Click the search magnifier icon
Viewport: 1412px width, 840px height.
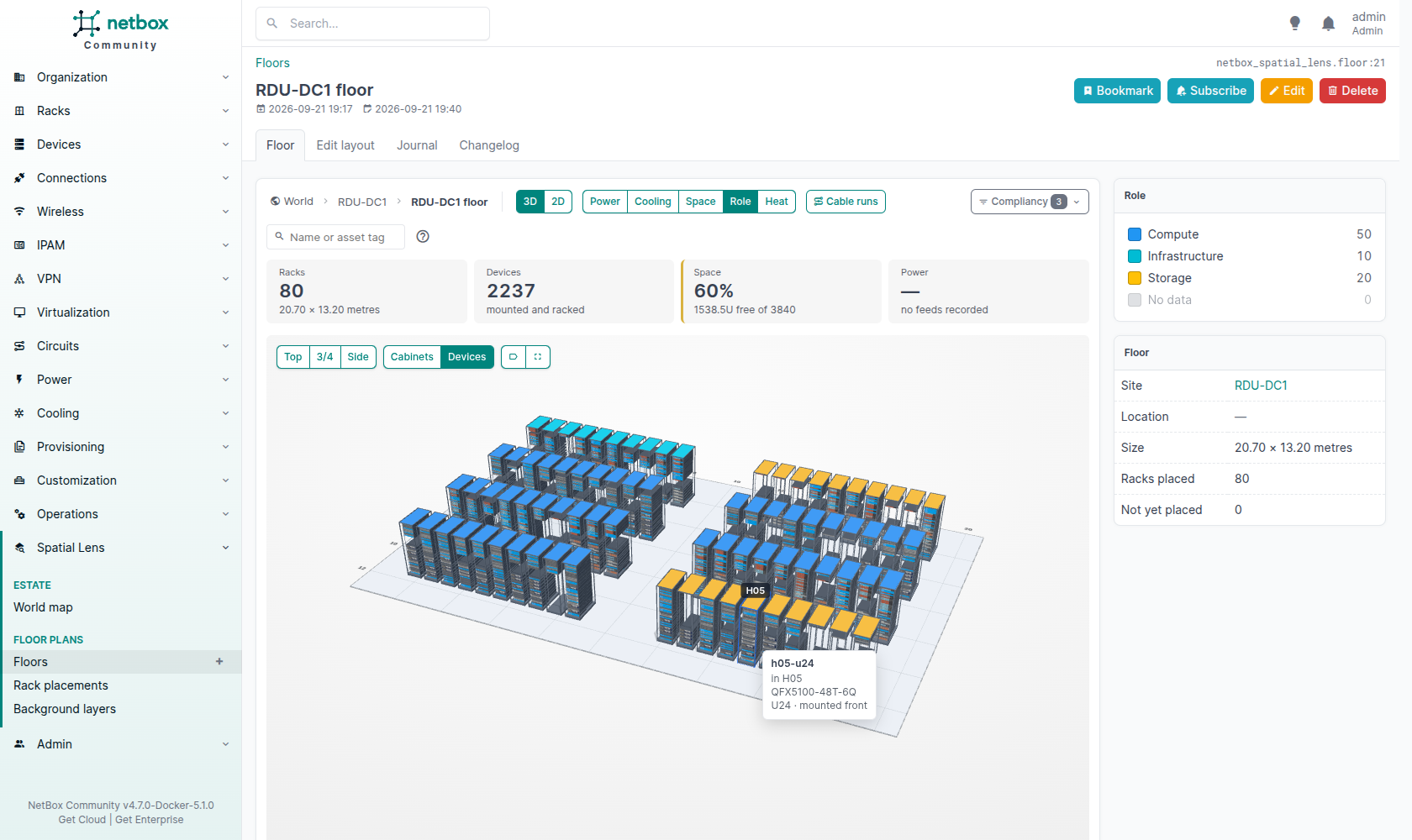tap(272, 24)
